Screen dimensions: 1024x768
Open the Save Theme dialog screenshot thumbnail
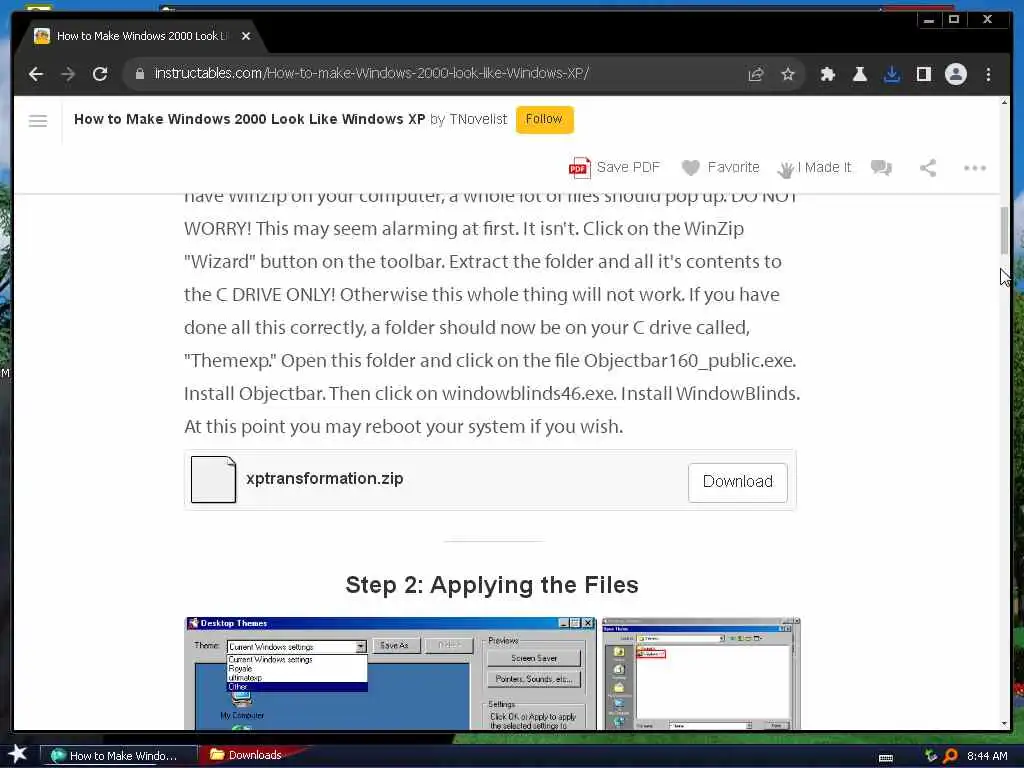pyautogui.click(x=701, y=673)
